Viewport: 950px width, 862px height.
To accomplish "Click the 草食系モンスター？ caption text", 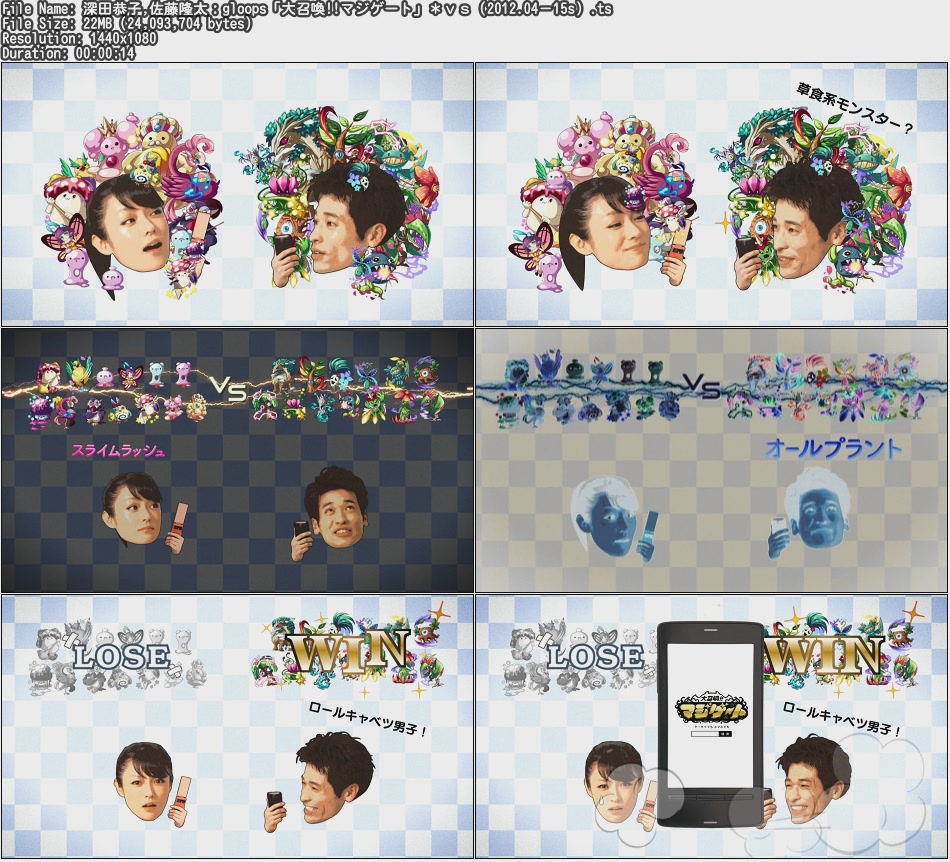I will click(855, 108).
